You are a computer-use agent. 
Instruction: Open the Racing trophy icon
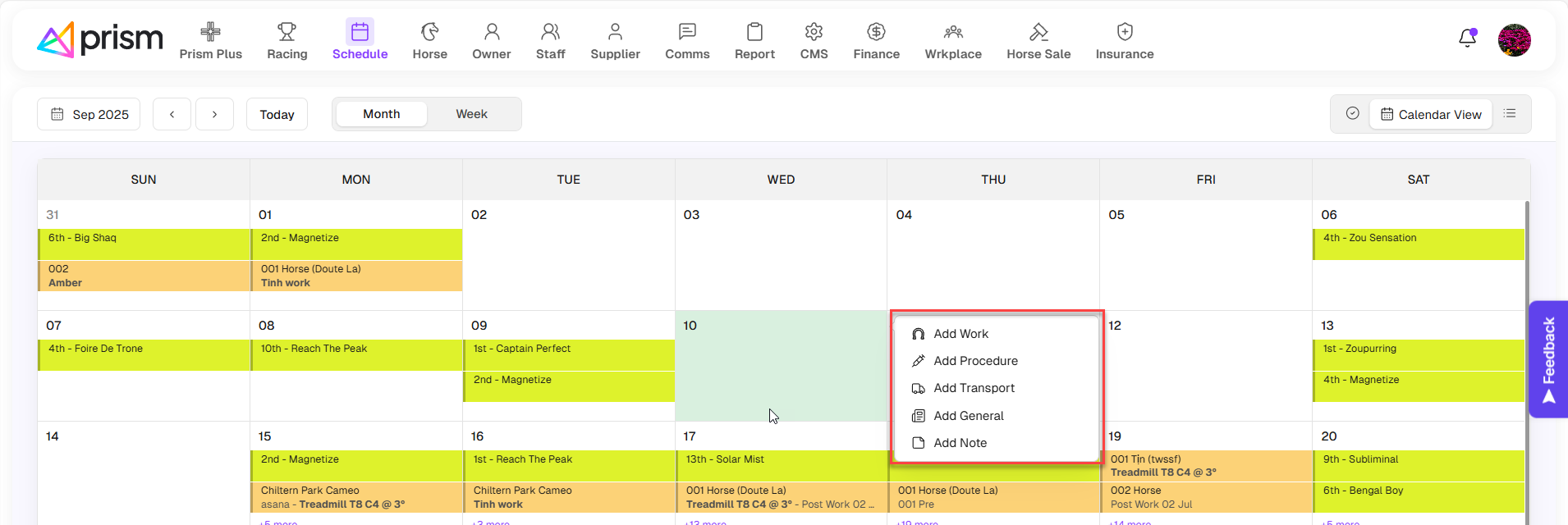click(x=287, y=32)
